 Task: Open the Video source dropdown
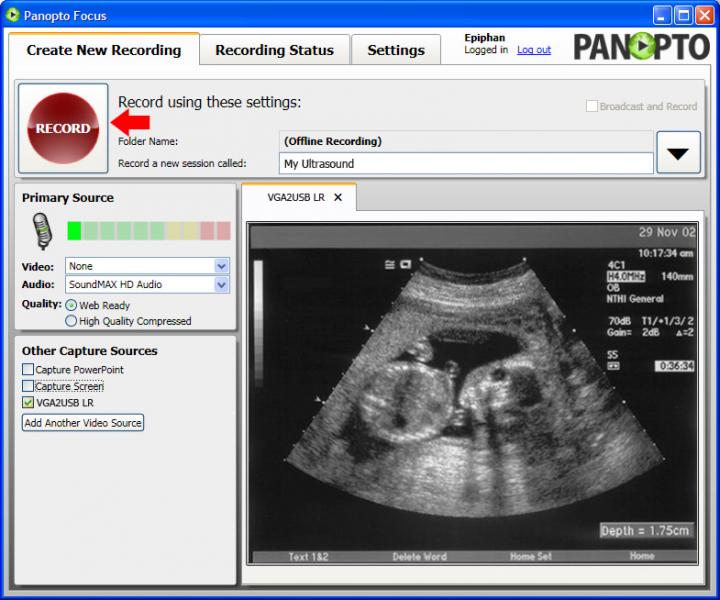coord(222,266)
